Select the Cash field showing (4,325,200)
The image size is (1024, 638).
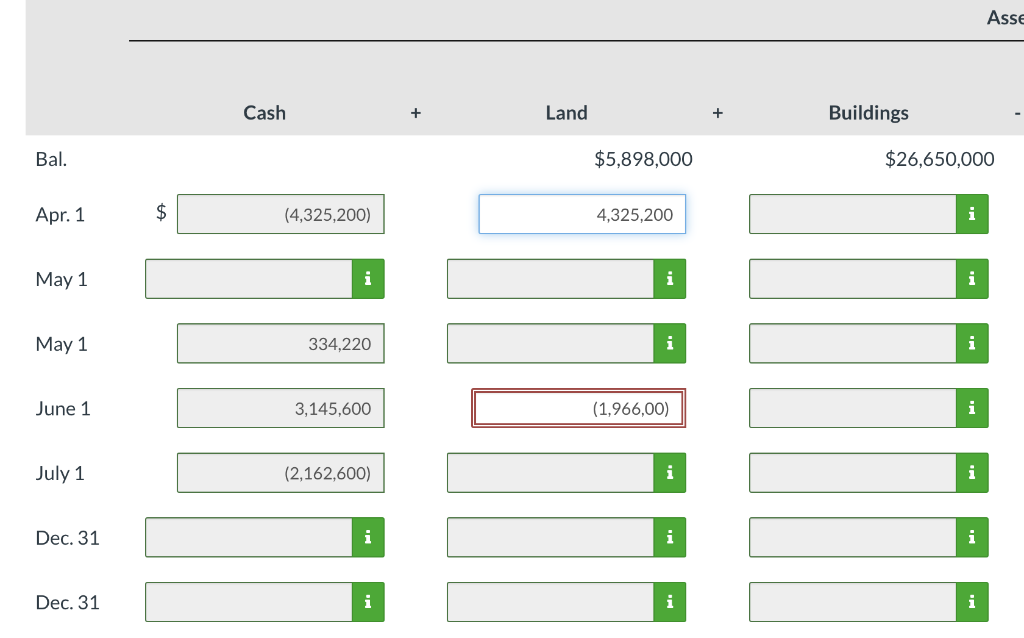click(x=280, y=214)
